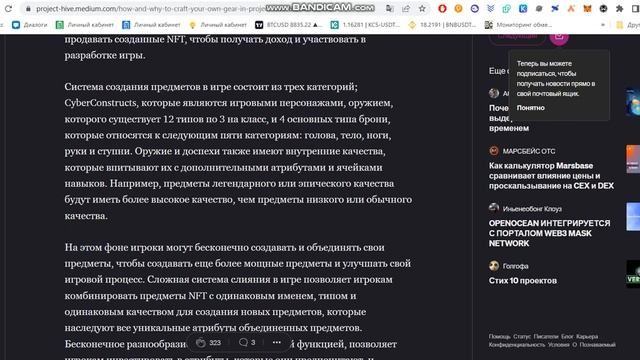Open the Marsbase calculator article
Image resolution: width=640 pixels, height=360 pixels.
pos(551,176)
